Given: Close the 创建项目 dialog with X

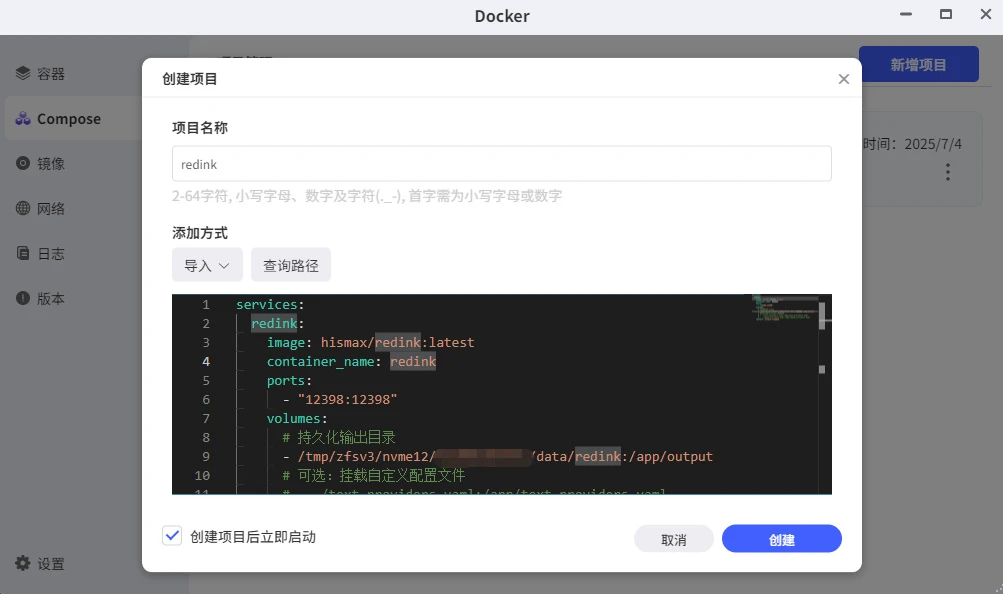Looking at the screenshot, I should click(x=843, y=79).
